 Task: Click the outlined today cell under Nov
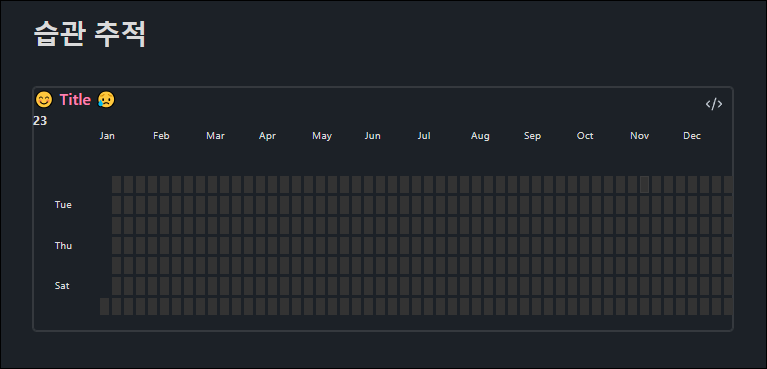pyautogui.click(x=644, y=184)
